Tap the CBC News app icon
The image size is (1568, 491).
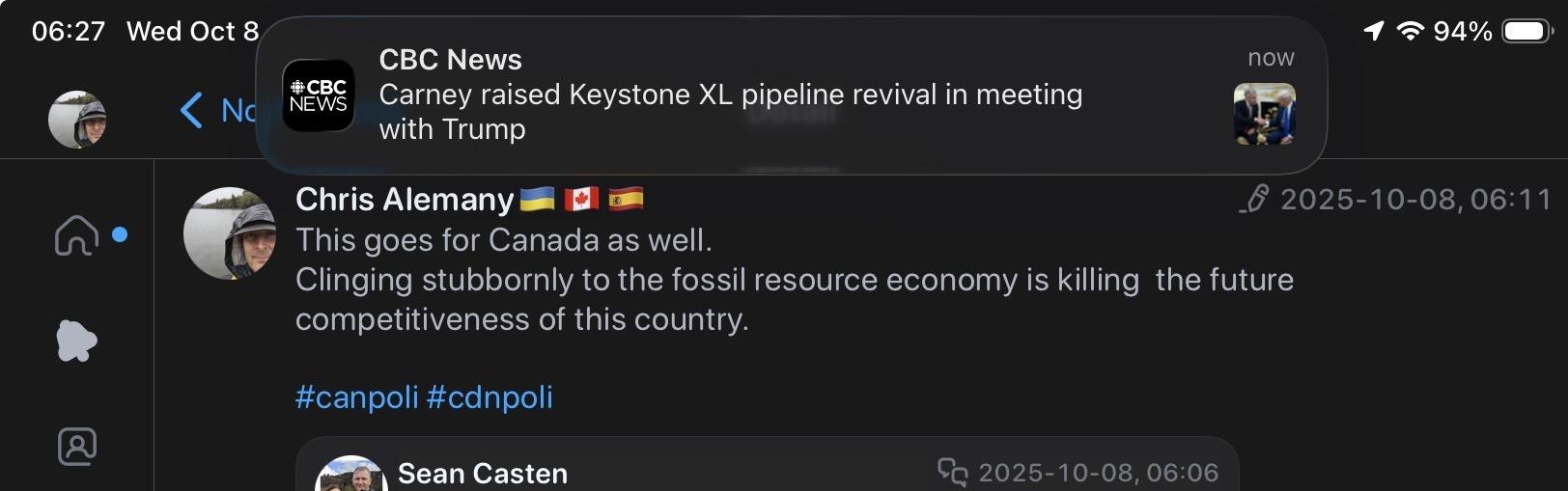click(318, 95)
